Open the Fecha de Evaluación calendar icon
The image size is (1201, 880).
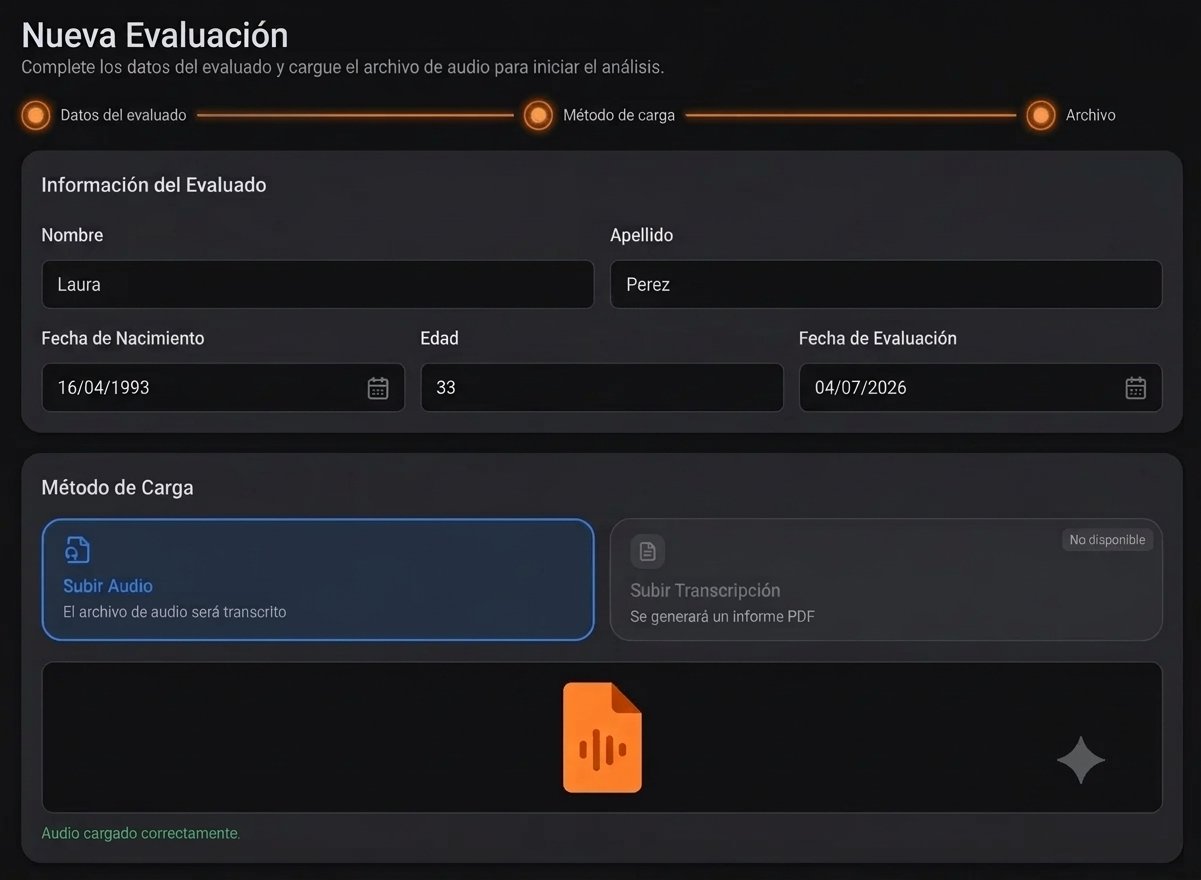[1135, 388]
